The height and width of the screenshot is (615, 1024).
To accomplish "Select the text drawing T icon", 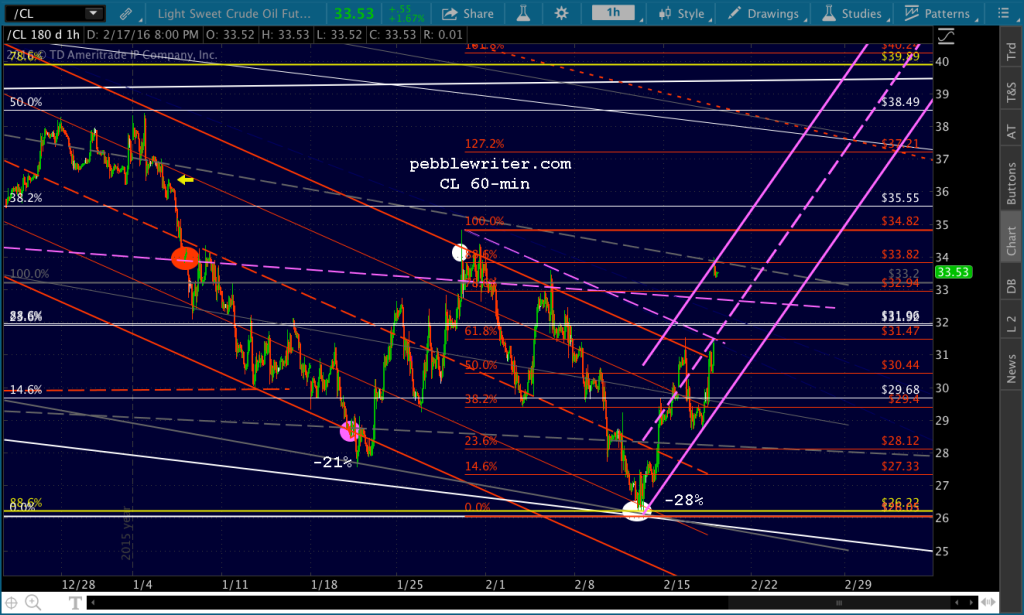I will [x=75, y=603].
